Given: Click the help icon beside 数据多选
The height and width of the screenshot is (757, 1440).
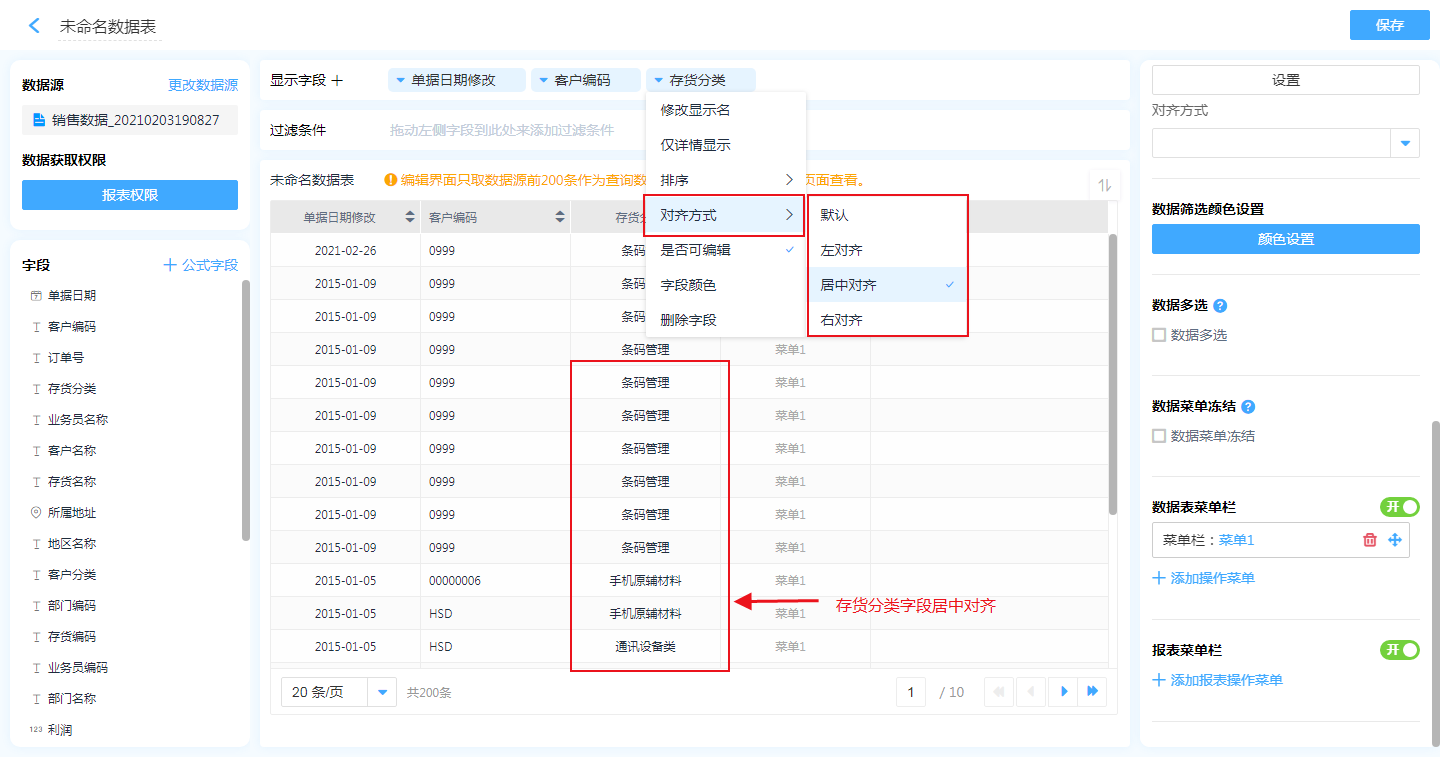Looking at the screenshot, I should coord(1220,306).
